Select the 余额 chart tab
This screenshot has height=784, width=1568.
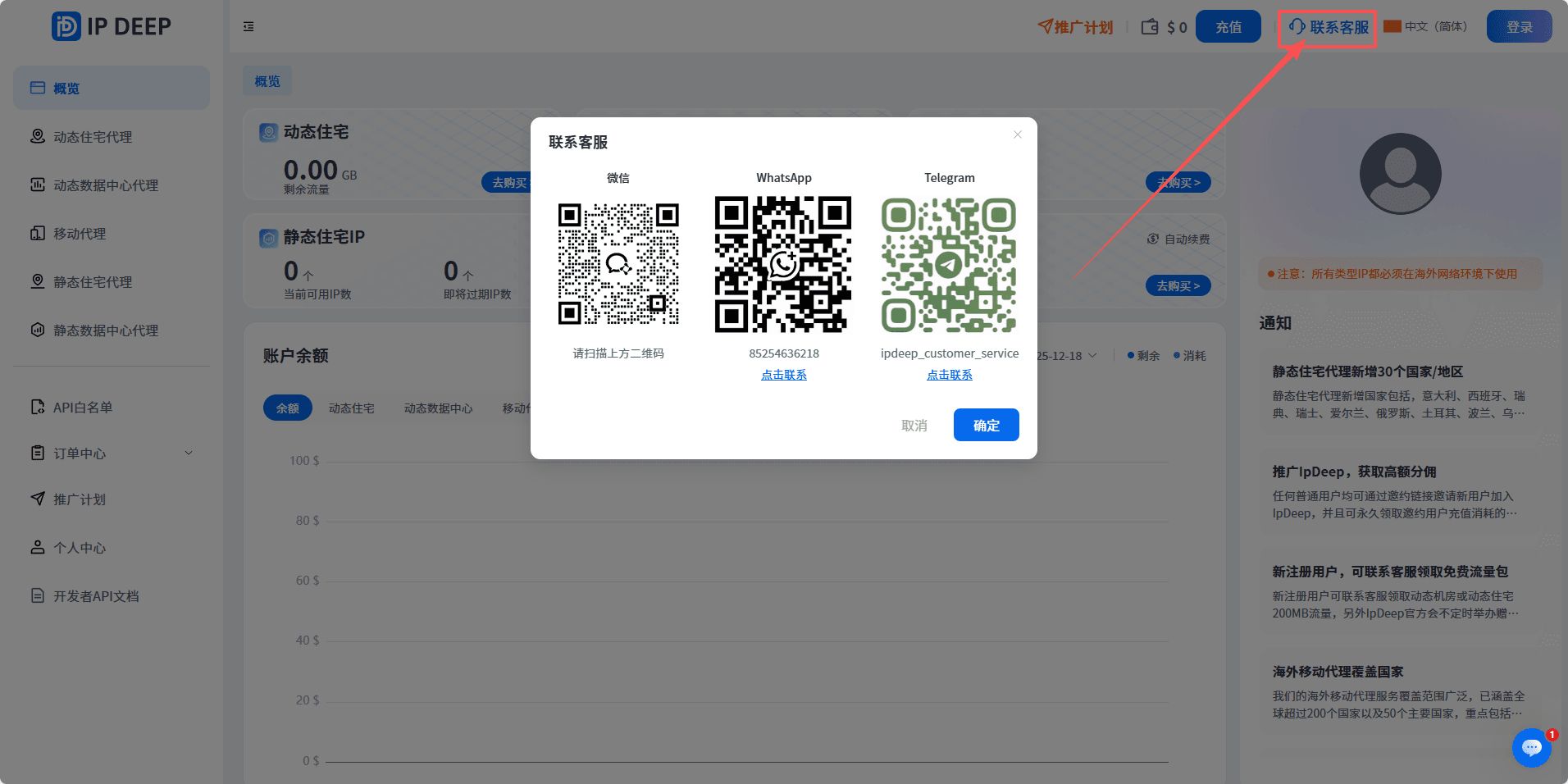tap(288, 408)
